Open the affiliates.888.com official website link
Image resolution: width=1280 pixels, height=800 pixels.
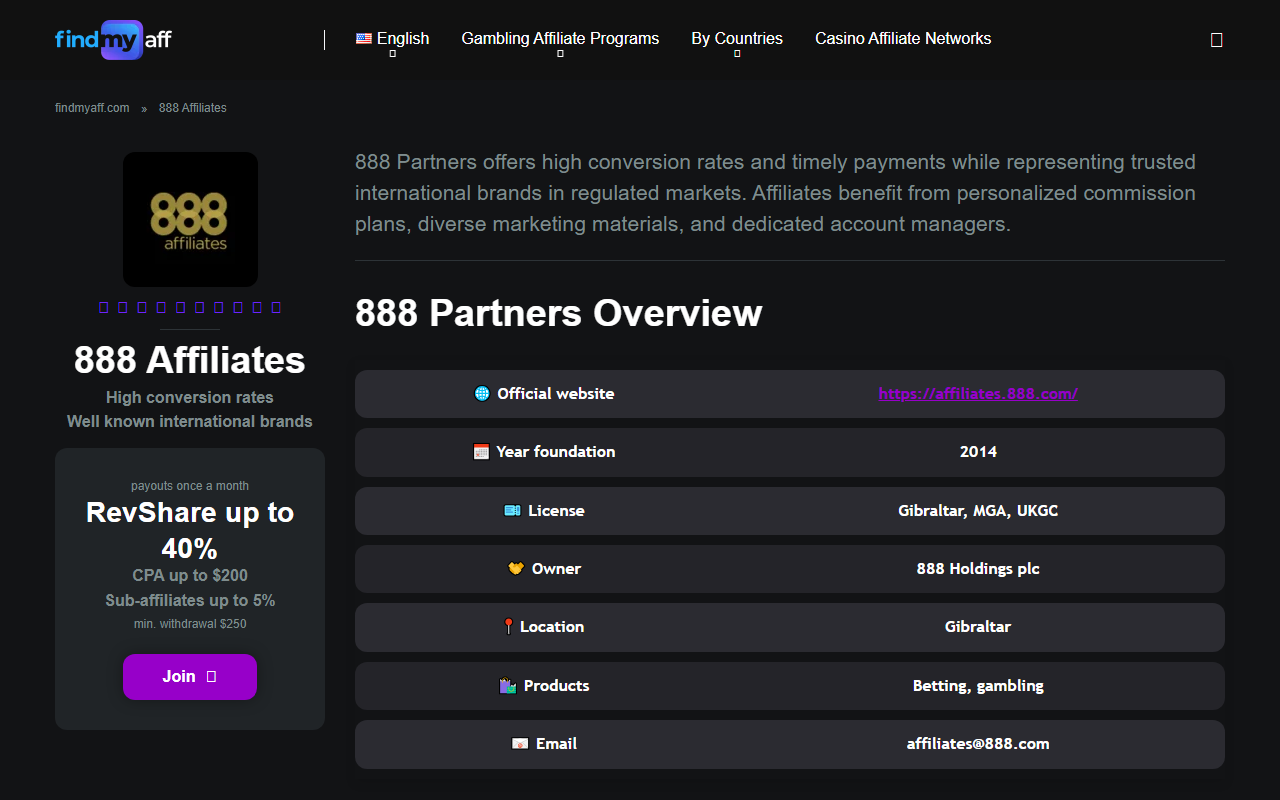978,394
